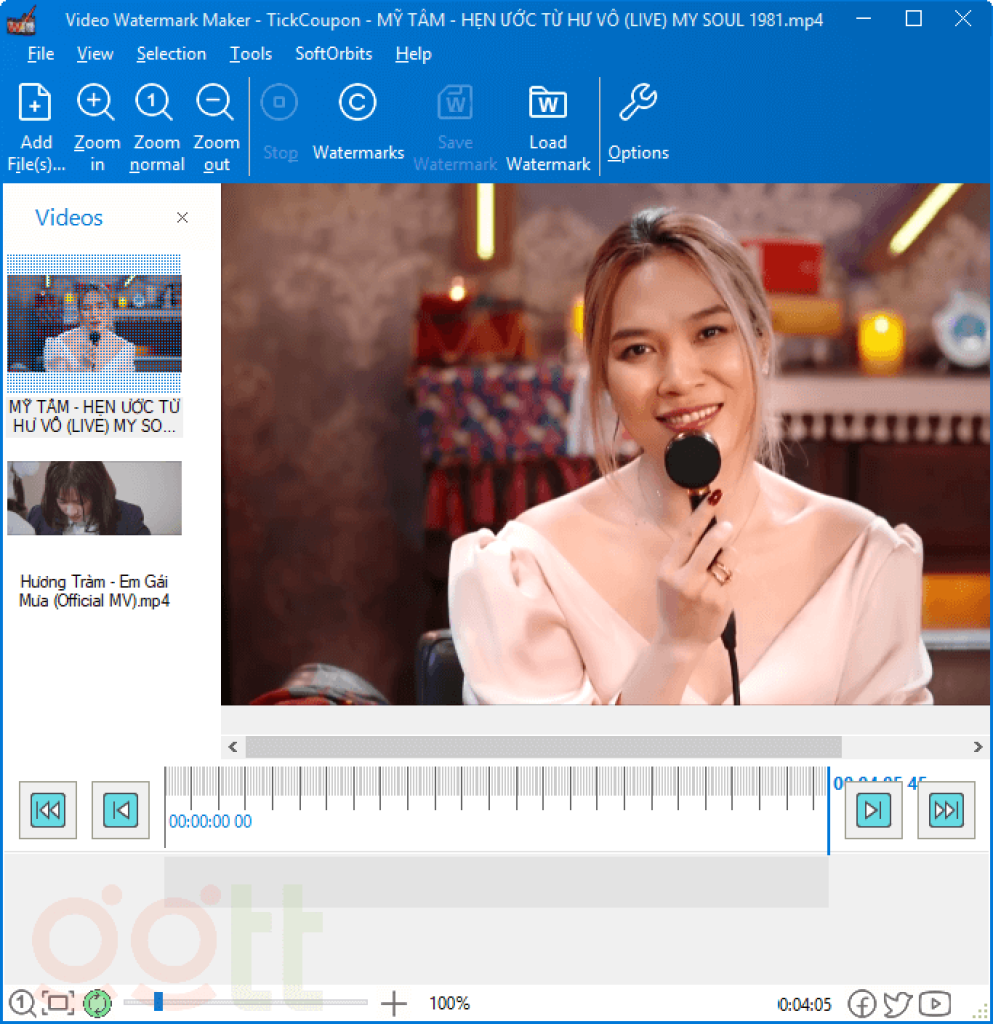Open the YouTube link icon
993x1024 pixels.
tap(935, 1003)
